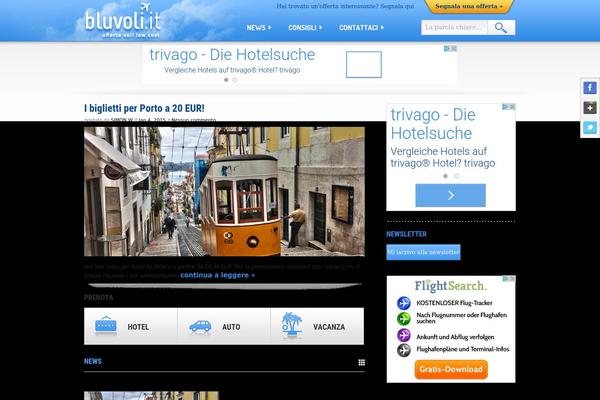Click the Lisbon tram article image
This screenshot has height=400, width=600.
(x=224, y=191)
